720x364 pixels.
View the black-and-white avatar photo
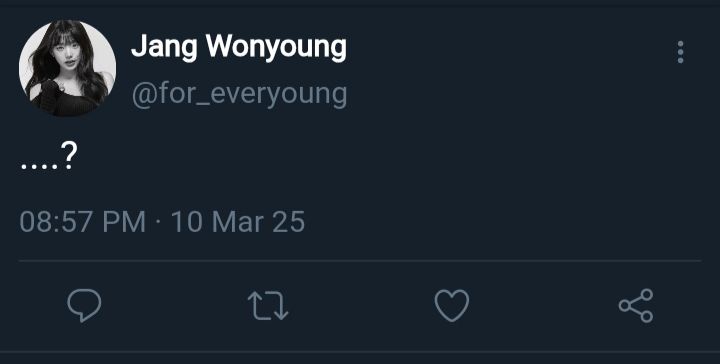pos(68,68)
